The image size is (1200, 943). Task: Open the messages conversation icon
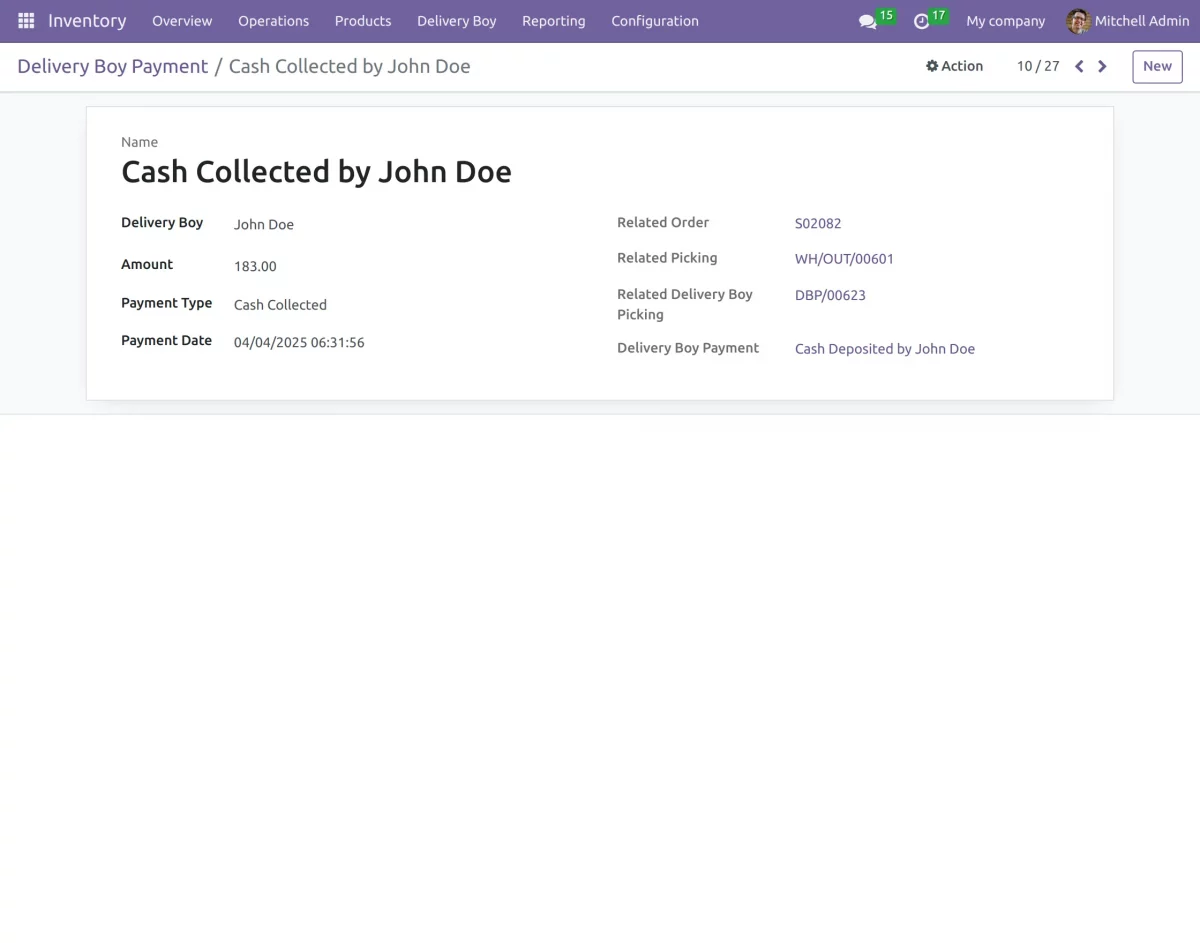point(868,21)
